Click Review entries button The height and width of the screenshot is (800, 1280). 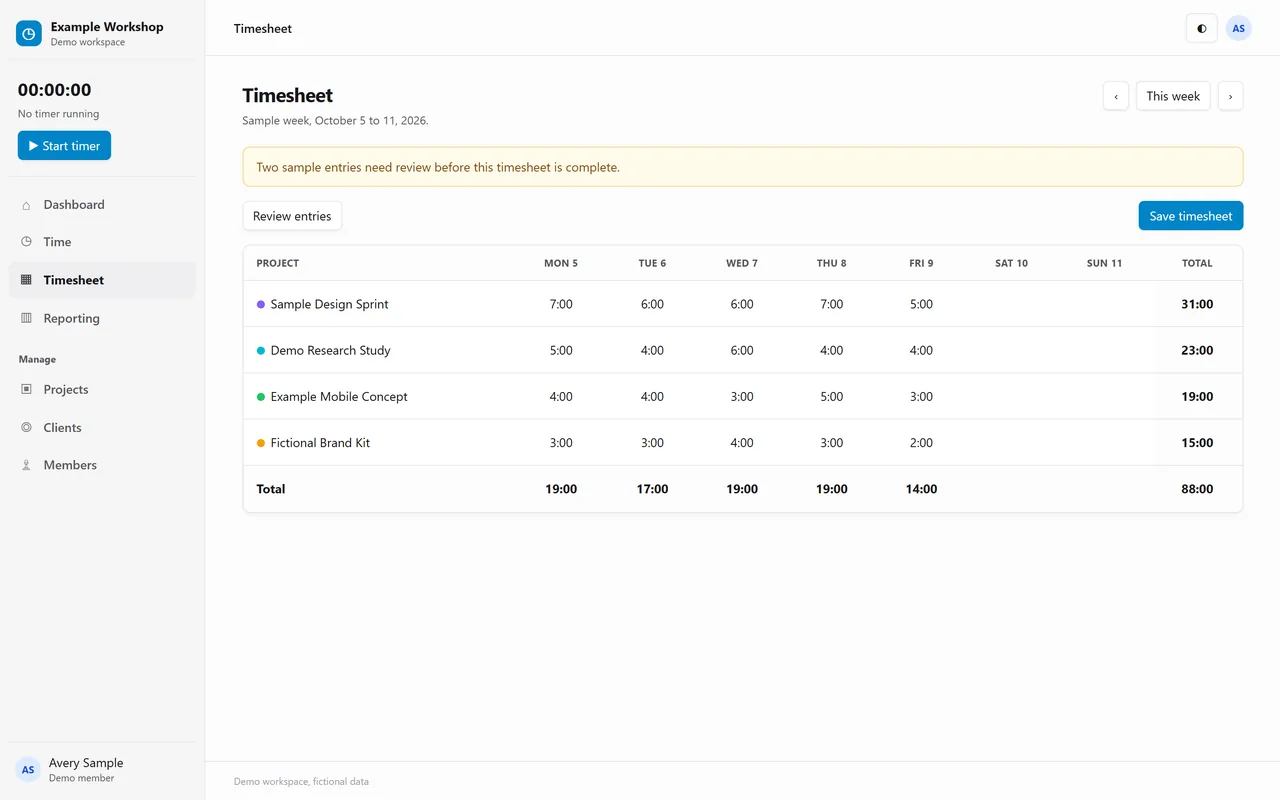(292, 216)
